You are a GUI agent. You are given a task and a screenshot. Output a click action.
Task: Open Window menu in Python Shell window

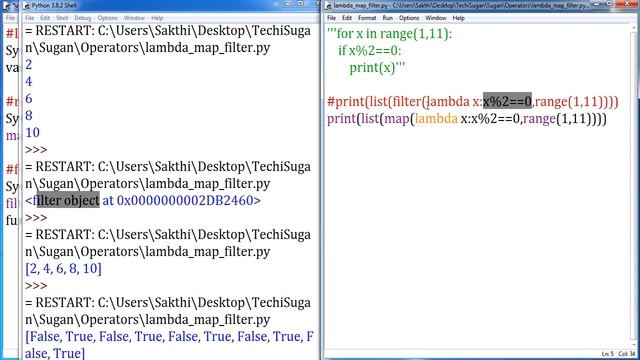134,18
